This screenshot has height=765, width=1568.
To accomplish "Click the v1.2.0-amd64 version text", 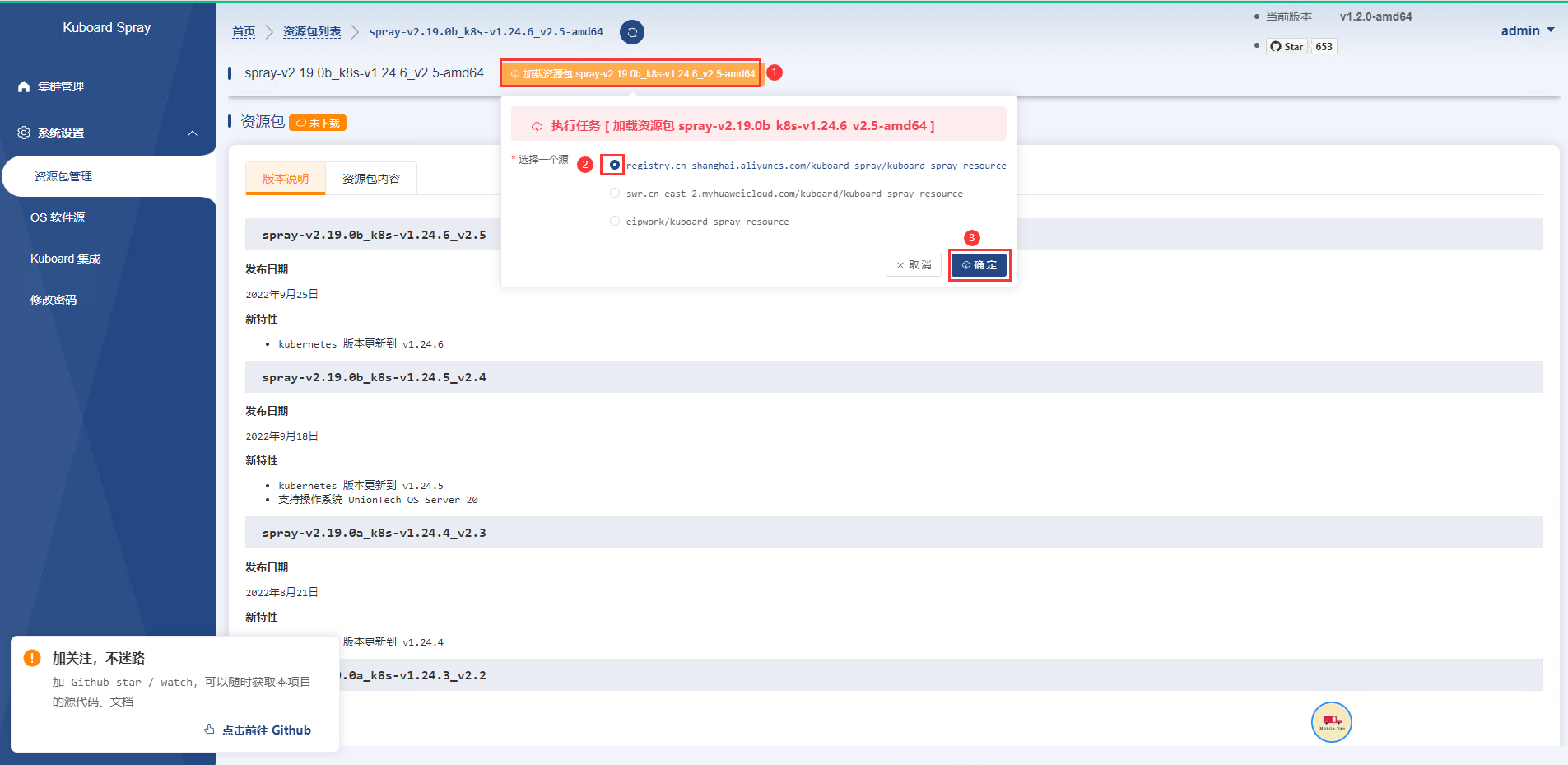I will tap(1375, 16).
